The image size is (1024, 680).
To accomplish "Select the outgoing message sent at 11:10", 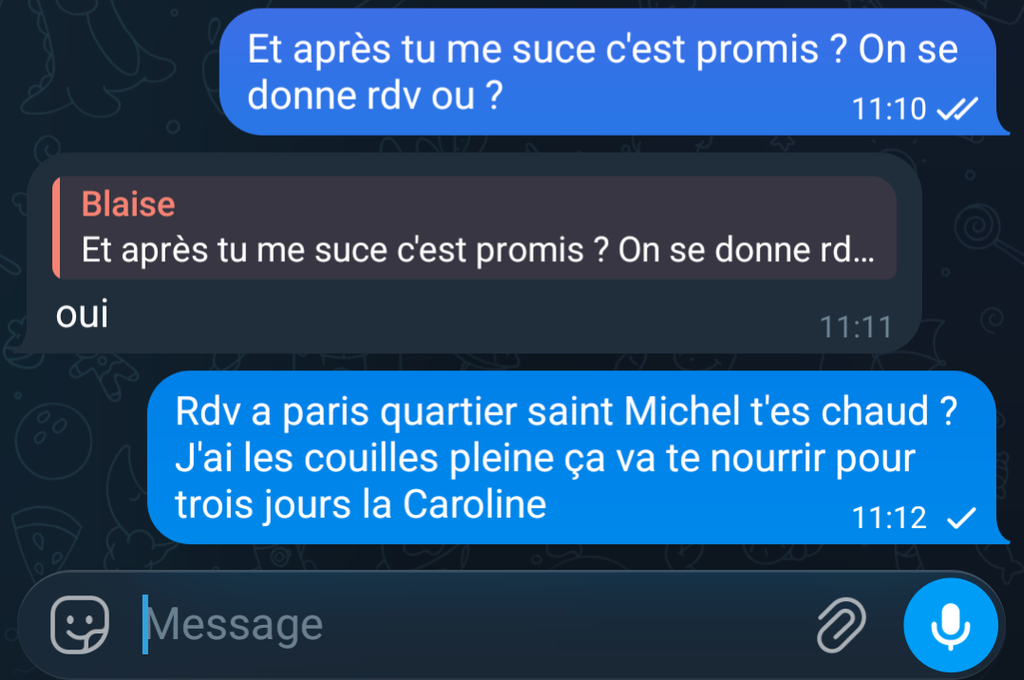I will [x=614, y=72].
